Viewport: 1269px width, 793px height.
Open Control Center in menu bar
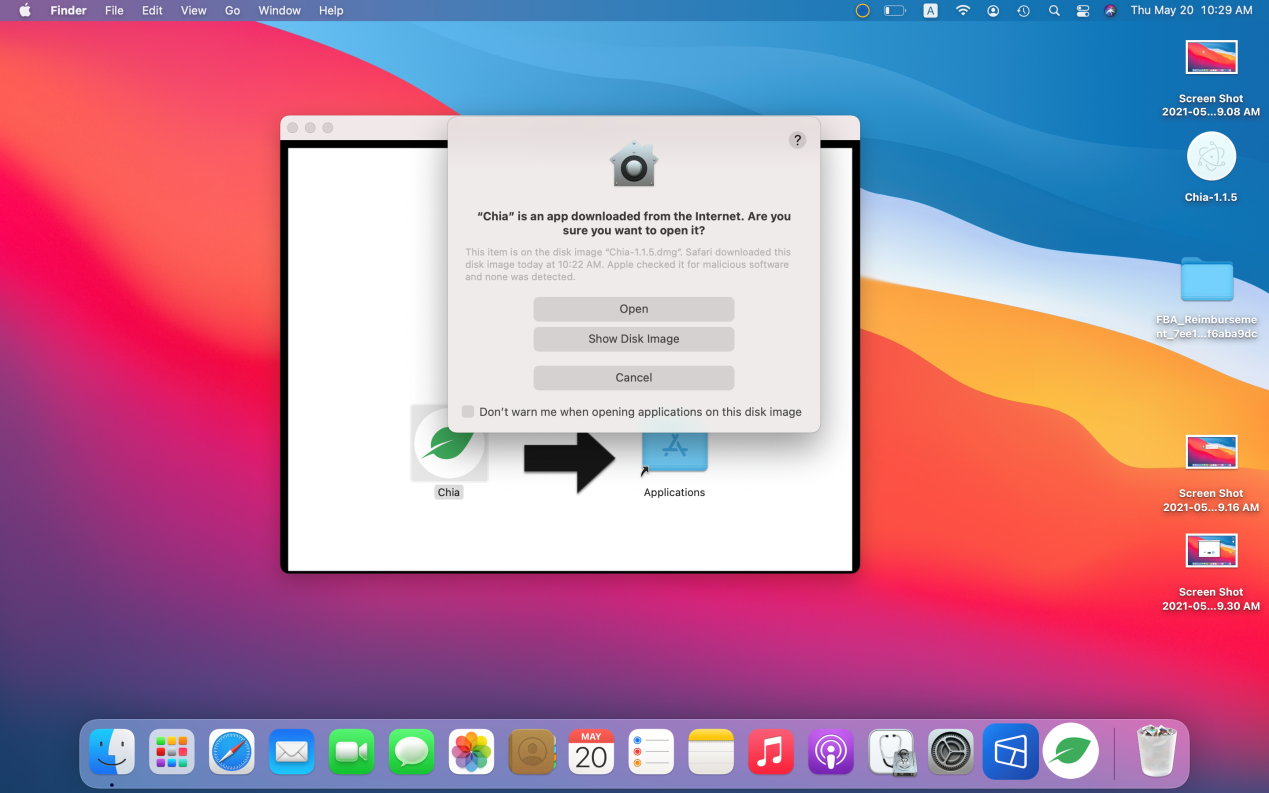coord(1083,11)
